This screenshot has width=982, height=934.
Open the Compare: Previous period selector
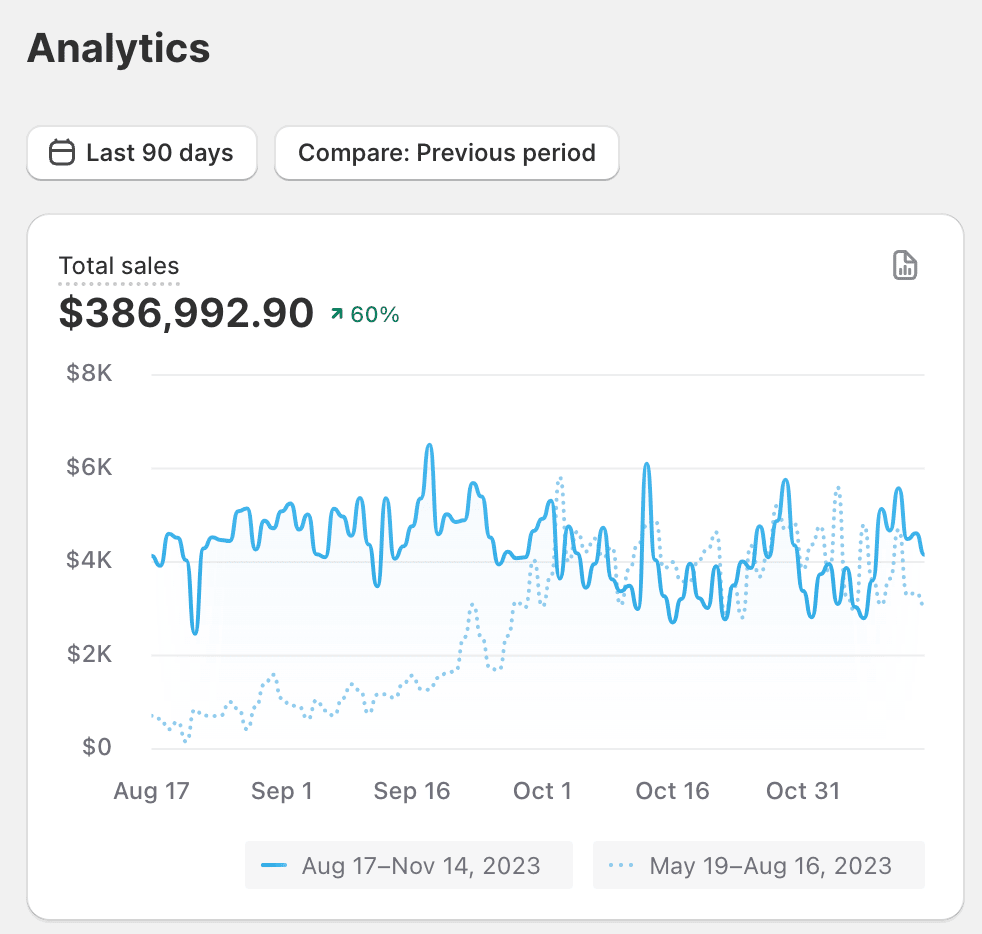[446, 153]
